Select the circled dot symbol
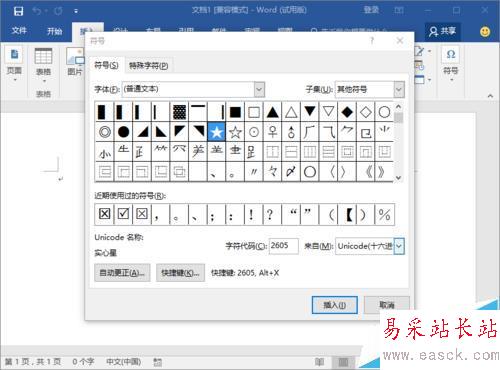The image size is (500, 370). click(254, 132)
